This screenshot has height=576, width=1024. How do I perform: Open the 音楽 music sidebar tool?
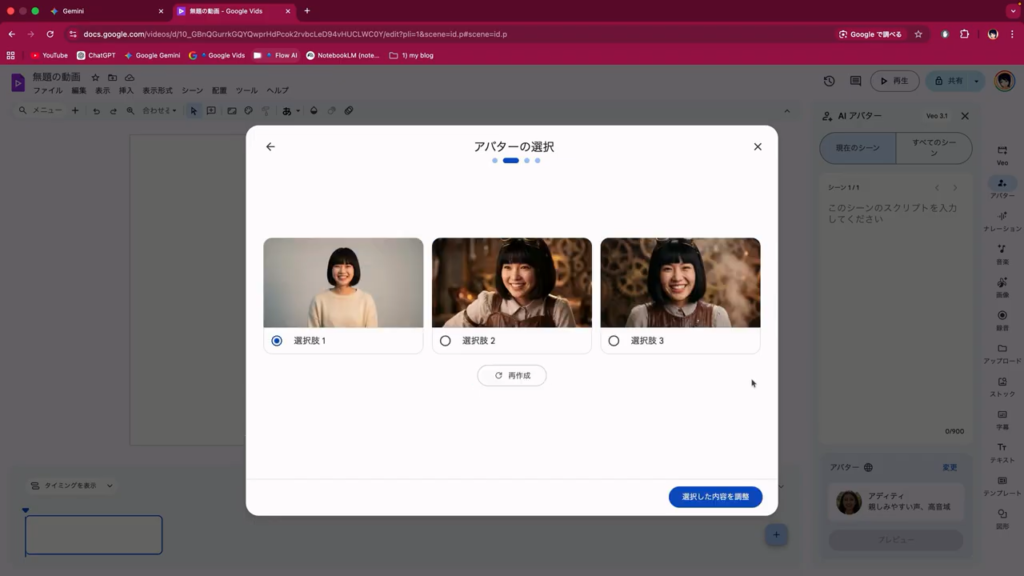click(x=1002, y=253)
